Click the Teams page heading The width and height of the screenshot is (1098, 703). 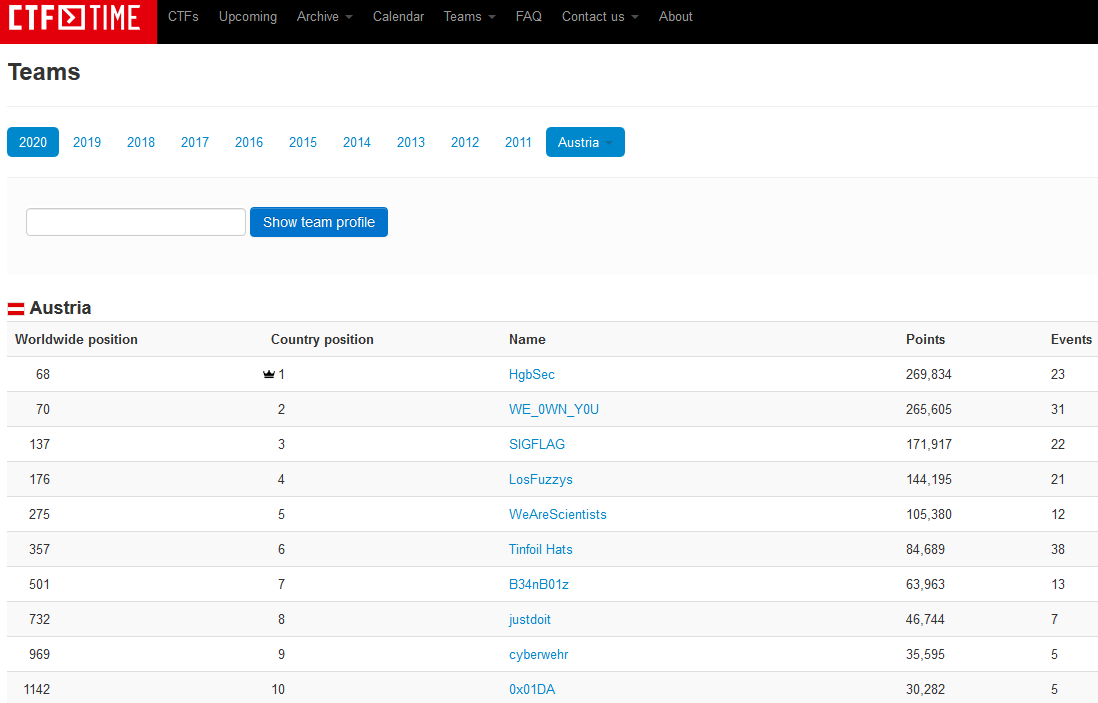tap(44, 72)
